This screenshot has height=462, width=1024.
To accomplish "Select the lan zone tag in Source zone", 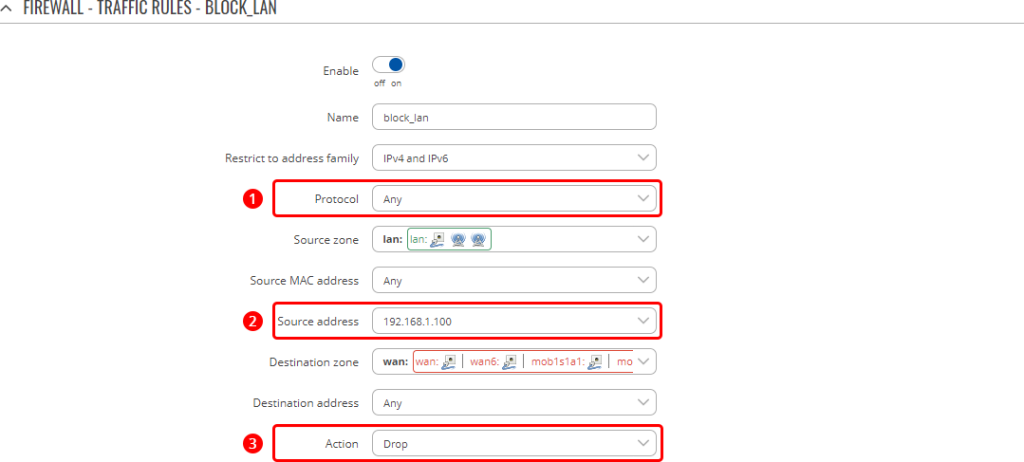I will [449, 240].
